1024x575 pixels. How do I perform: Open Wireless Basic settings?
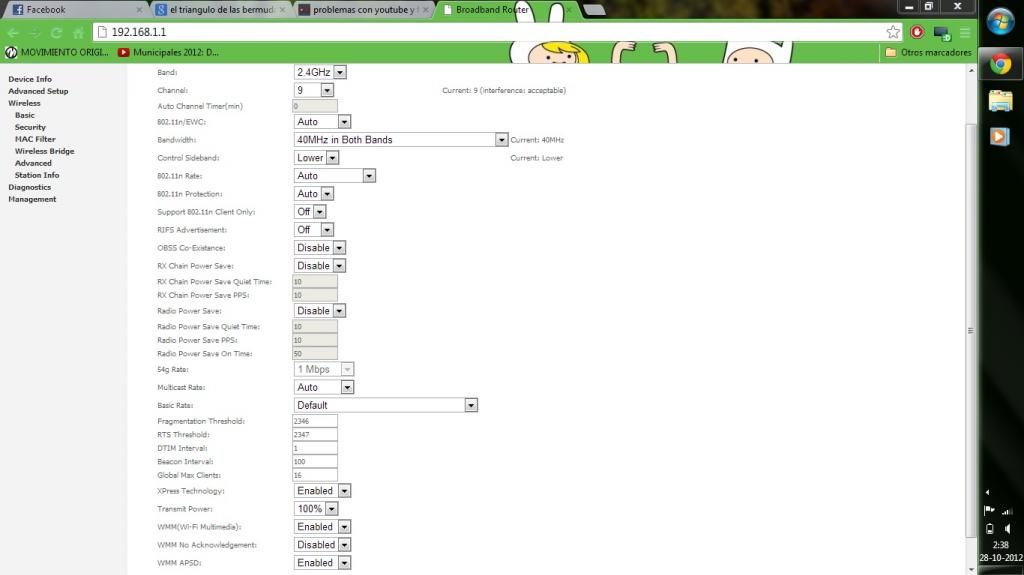[x=25, y=115]
